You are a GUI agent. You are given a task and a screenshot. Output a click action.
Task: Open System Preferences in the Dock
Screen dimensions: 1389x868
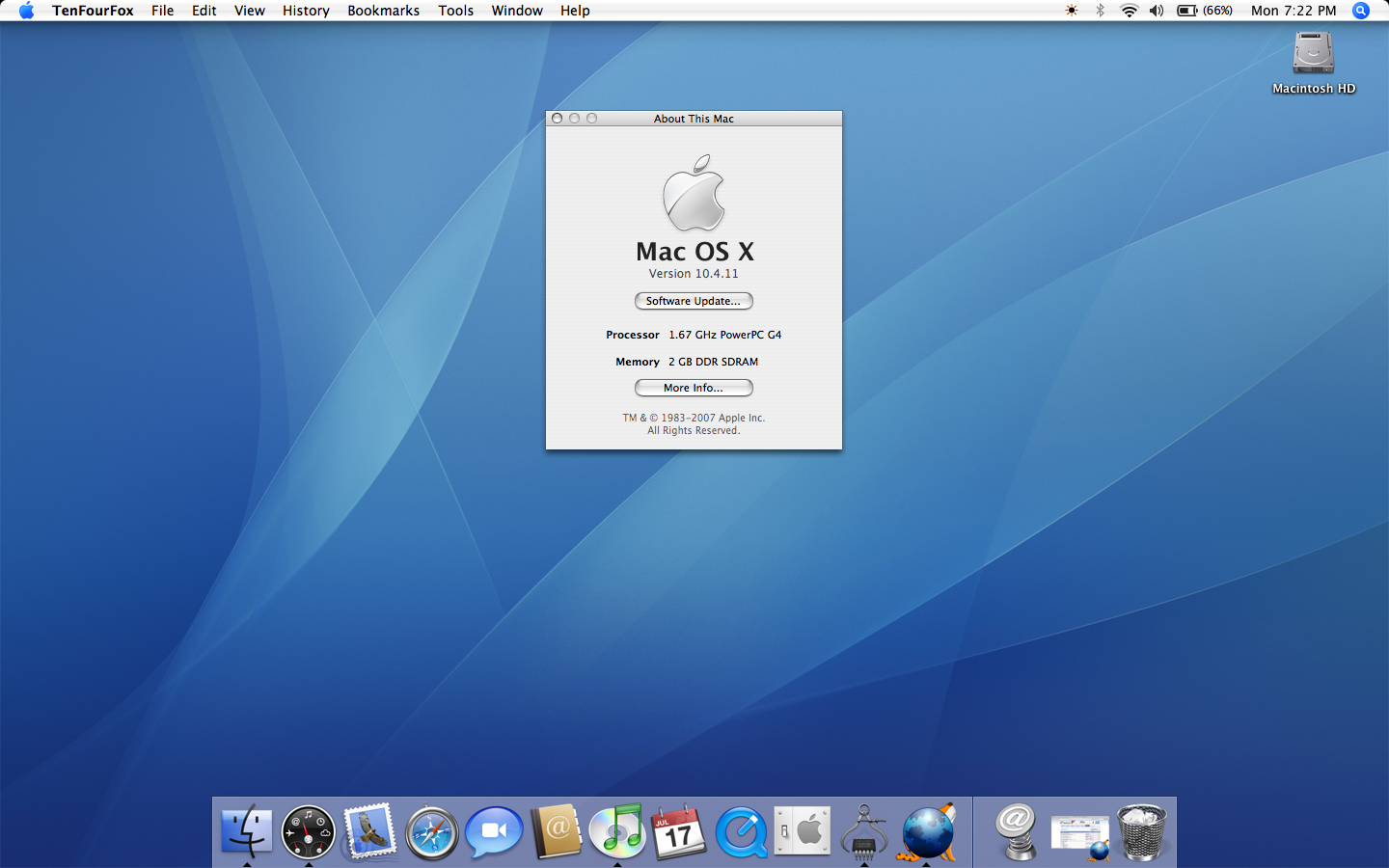point(803,831)
